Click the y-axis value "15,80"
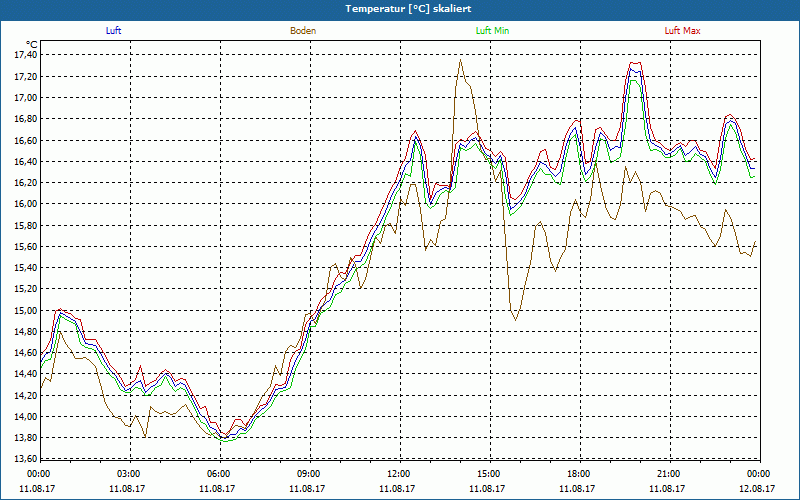The width and height of the screenshot is (800, 500). (x=27, y=225)
